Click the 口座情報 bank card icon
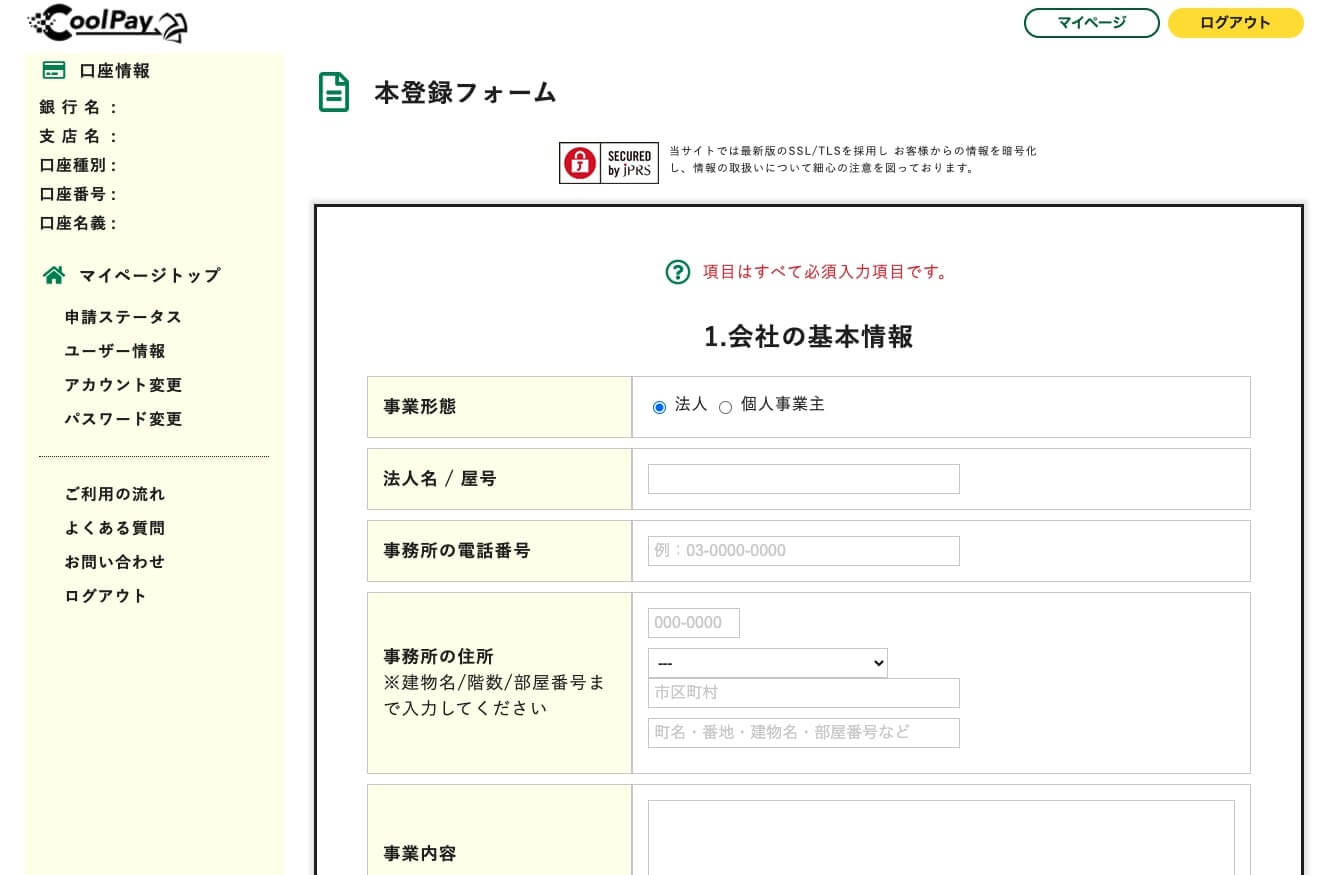Viewport: 1334px width, 875px height. point(53,70)
